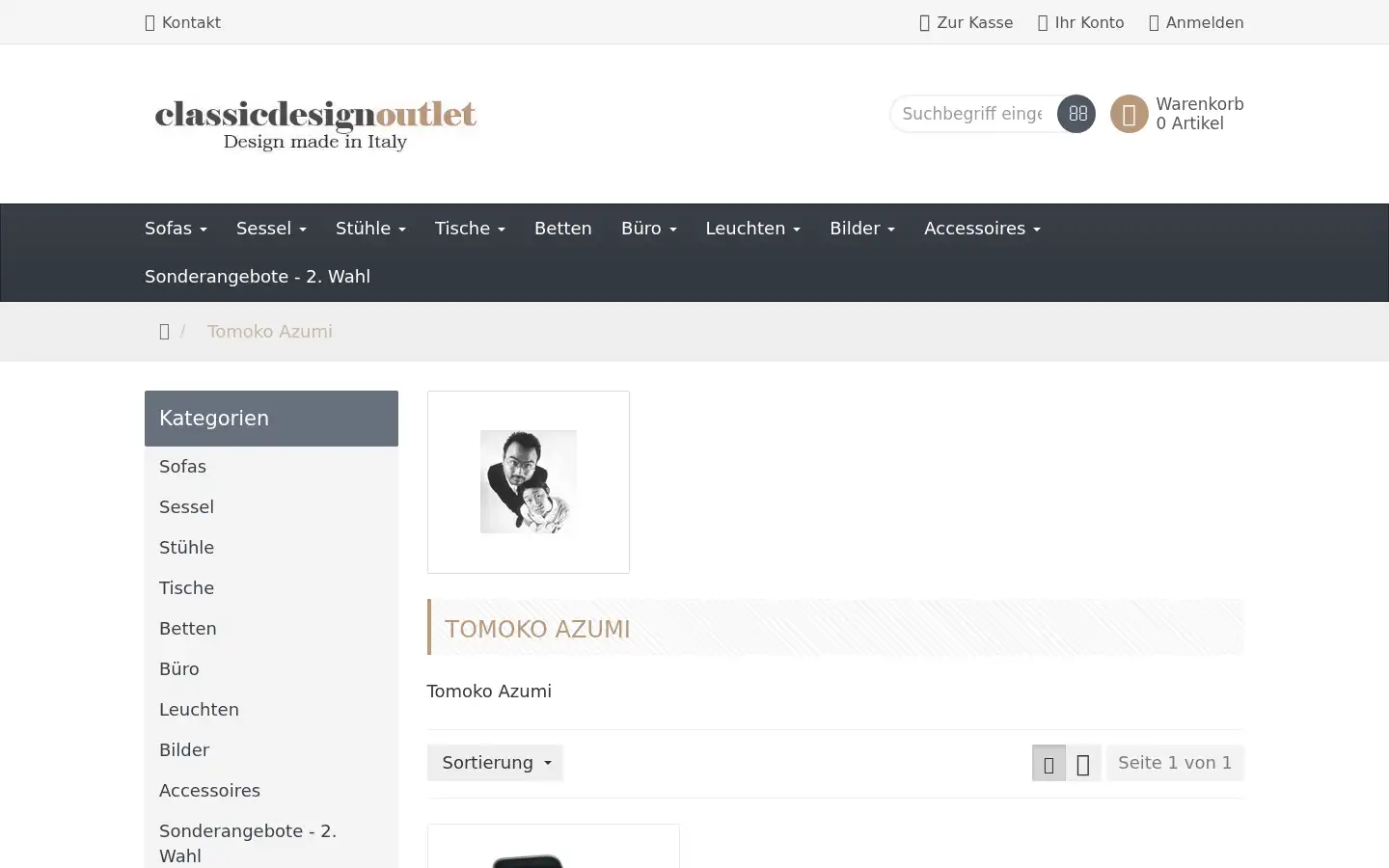
Task: Expand the Stühle navigation dropdown
Action: coord(370,229)
